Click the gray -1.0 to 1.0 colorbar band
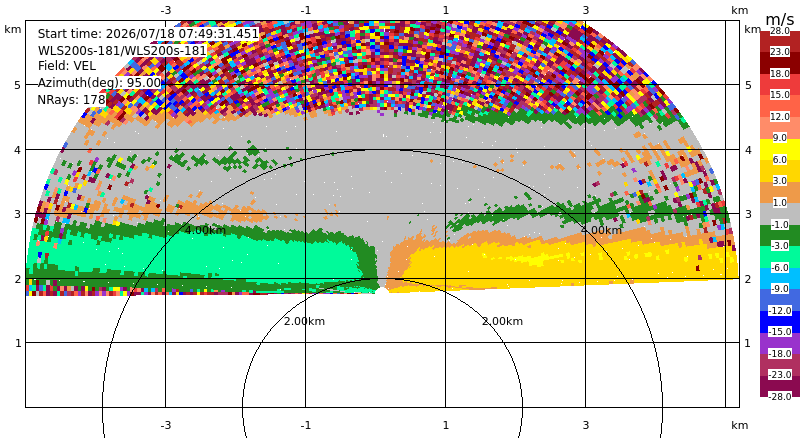This screenshot has height=438, width=800. click(780, 213)
